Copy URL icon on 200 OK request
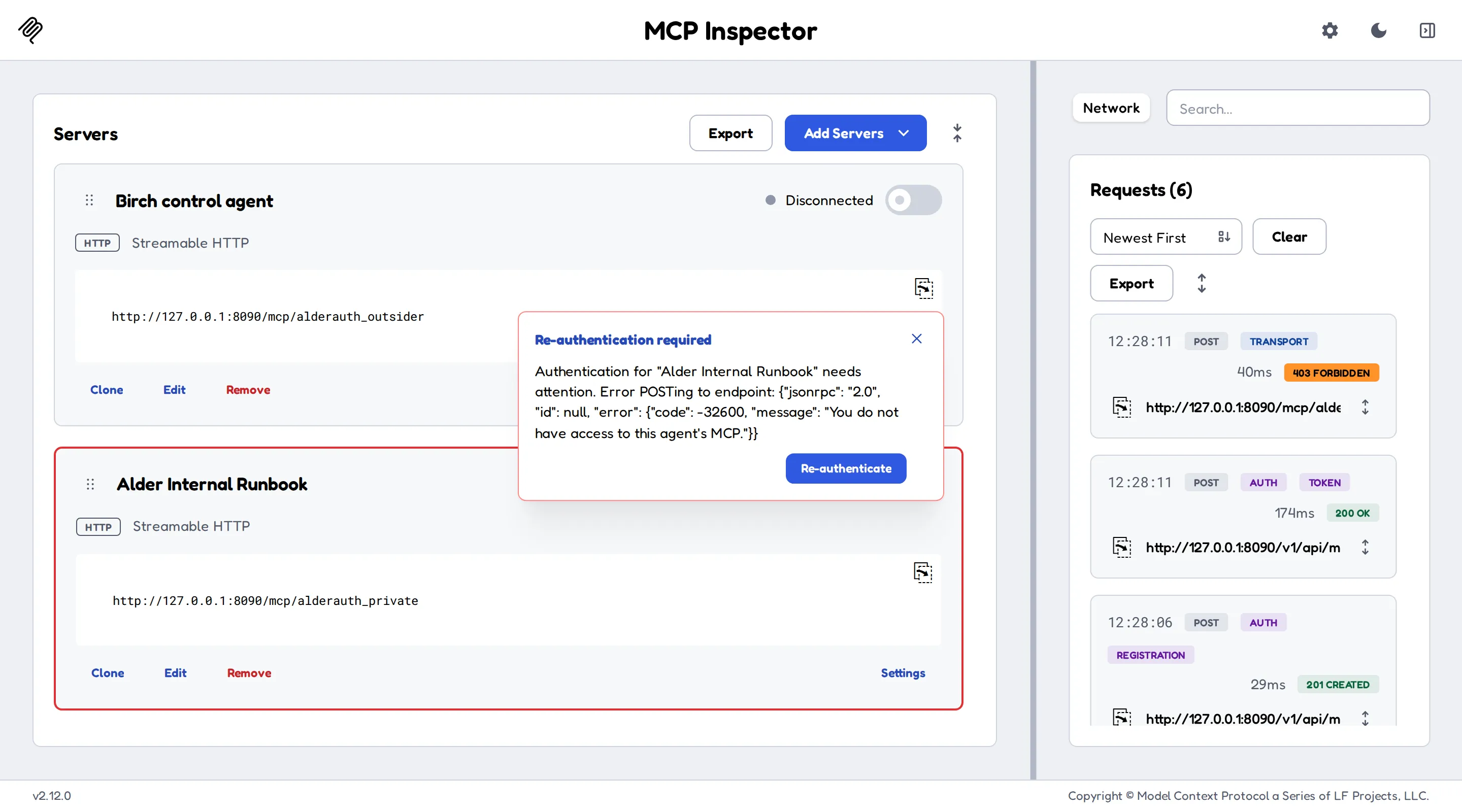 (x=1121, y=547)
